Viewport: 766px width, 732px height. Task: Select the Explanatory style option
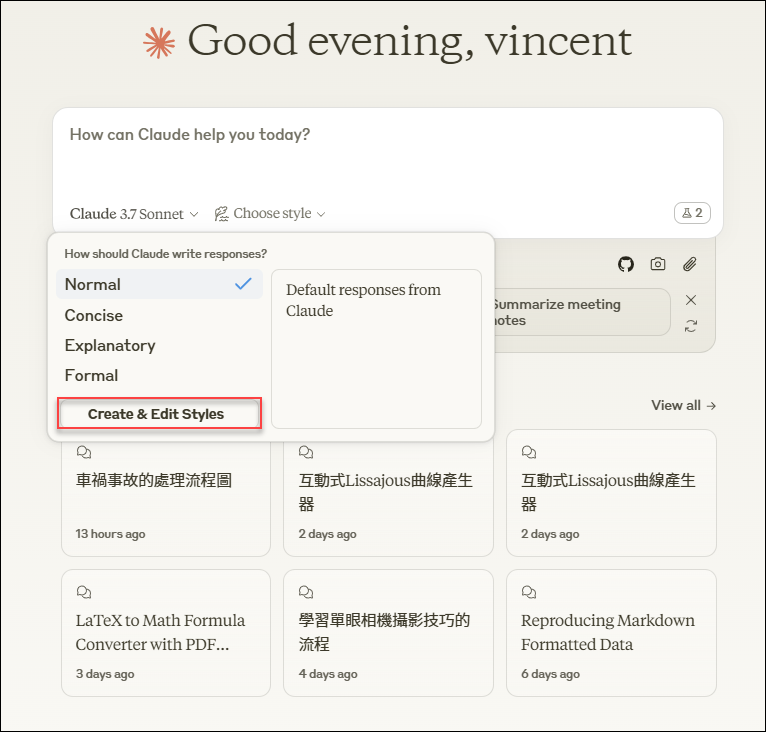(159, 345)
